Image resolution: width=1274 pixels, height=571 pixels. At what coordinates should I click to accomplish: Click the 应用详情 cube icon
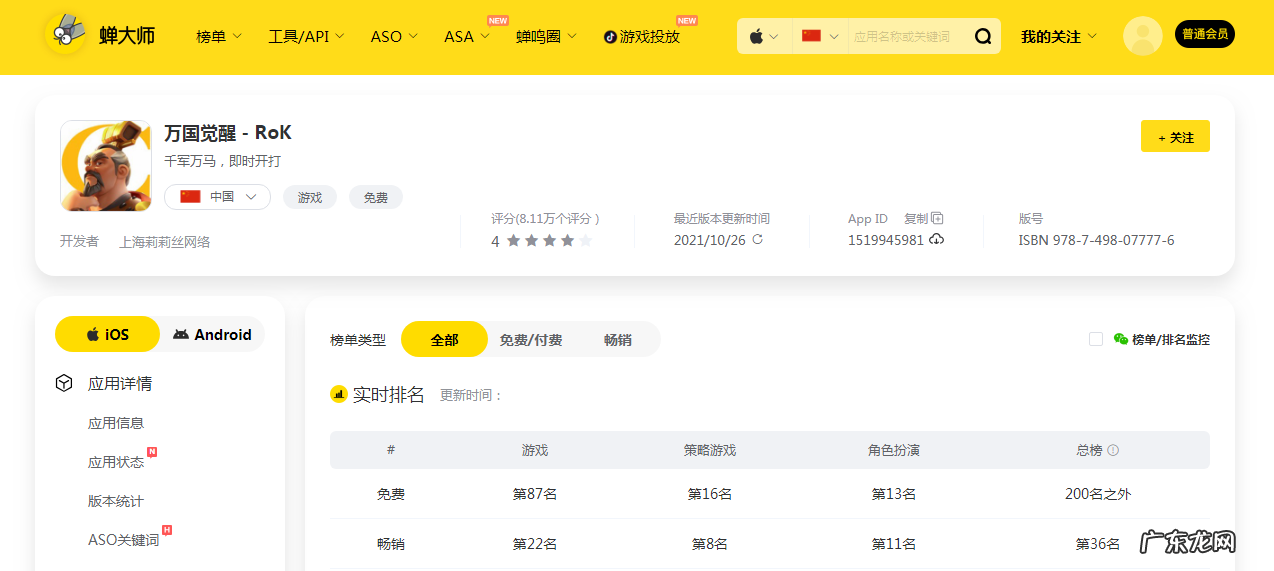[64, 383]
